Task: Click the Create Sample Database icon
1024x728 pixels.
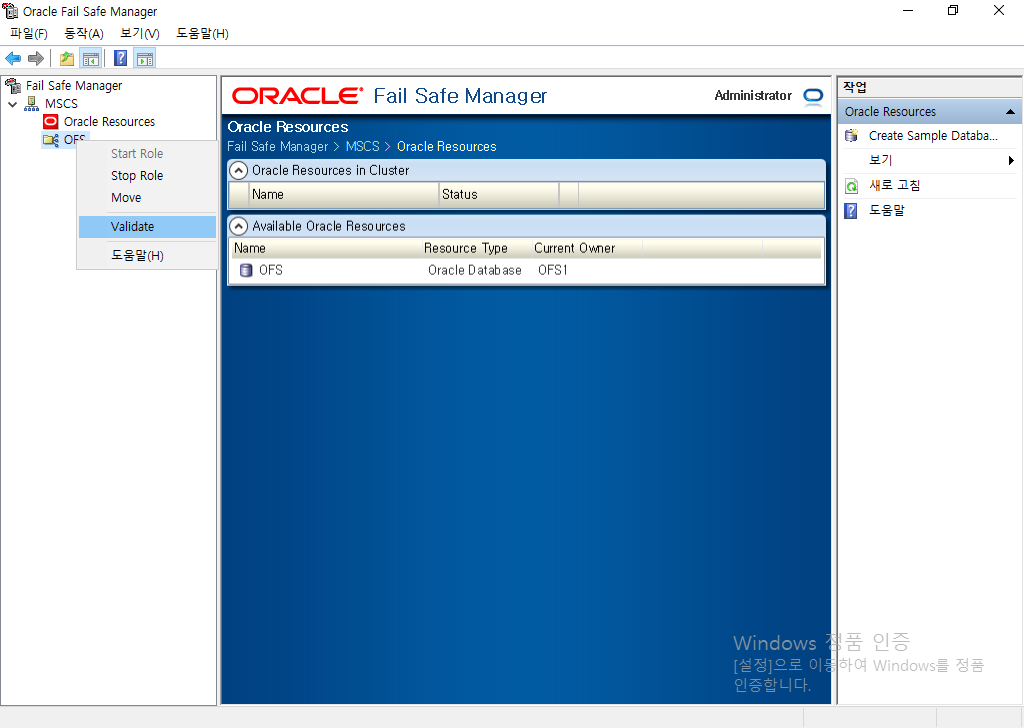Action: point(852,136)
